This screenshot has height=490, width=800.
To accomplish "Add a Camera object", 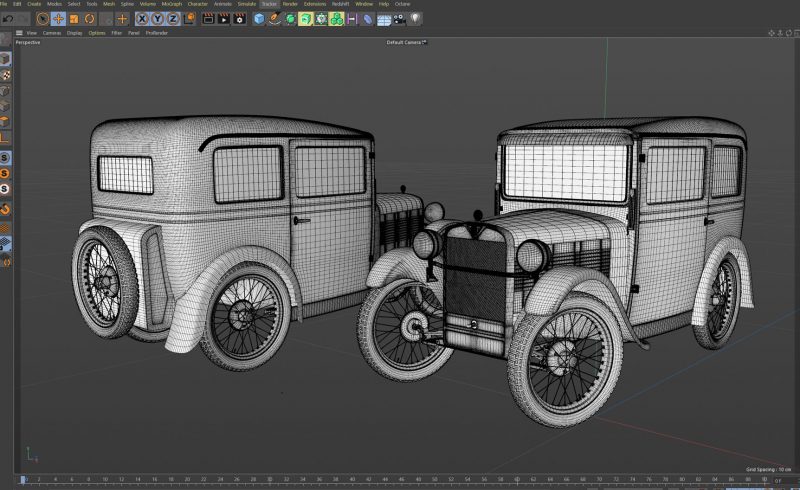I will coord(399,19).
